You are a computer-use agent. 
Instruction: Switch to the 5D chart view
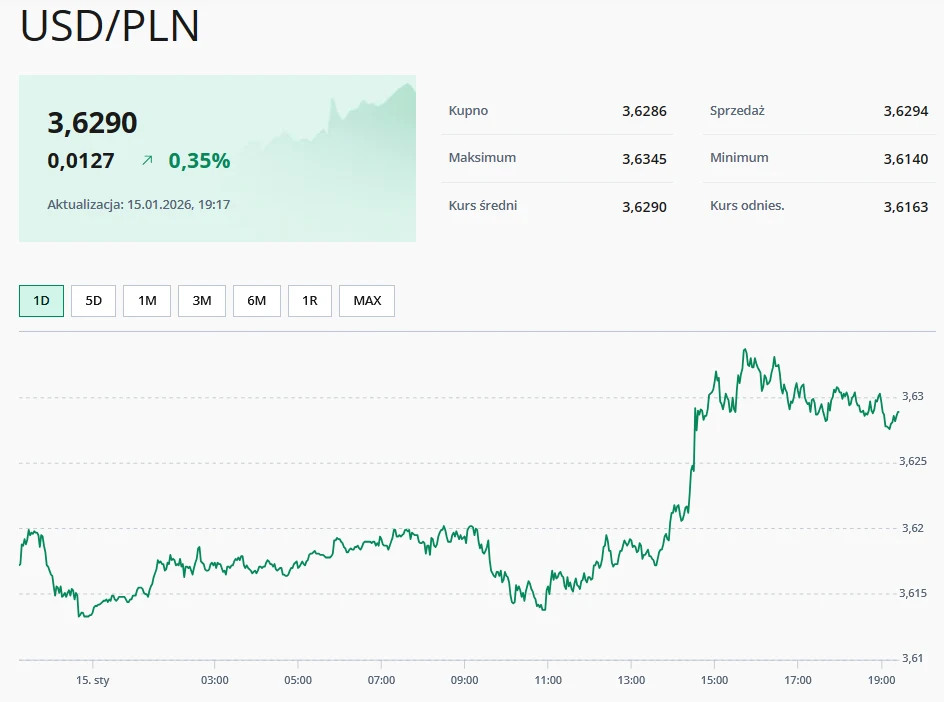click(93, 300)
